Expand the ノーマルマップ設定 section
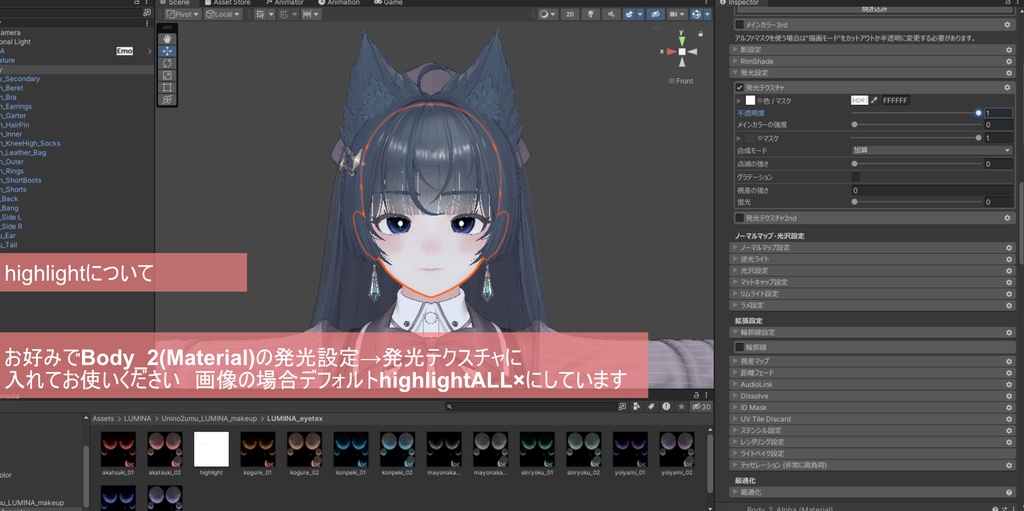 pos(735,248)
